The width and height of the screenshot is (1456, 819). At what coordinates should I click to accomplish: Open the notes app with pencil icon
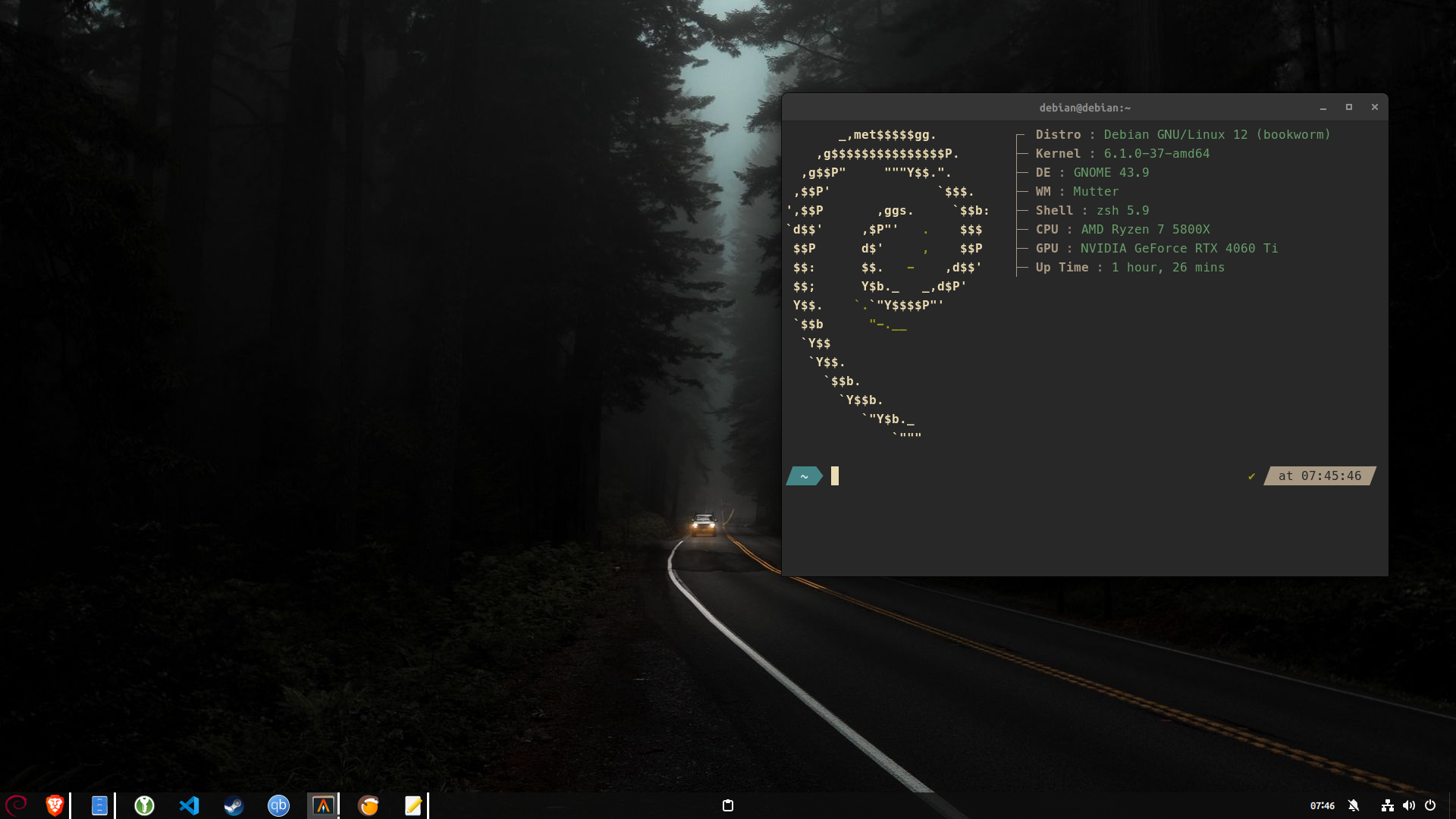[413, 805]
